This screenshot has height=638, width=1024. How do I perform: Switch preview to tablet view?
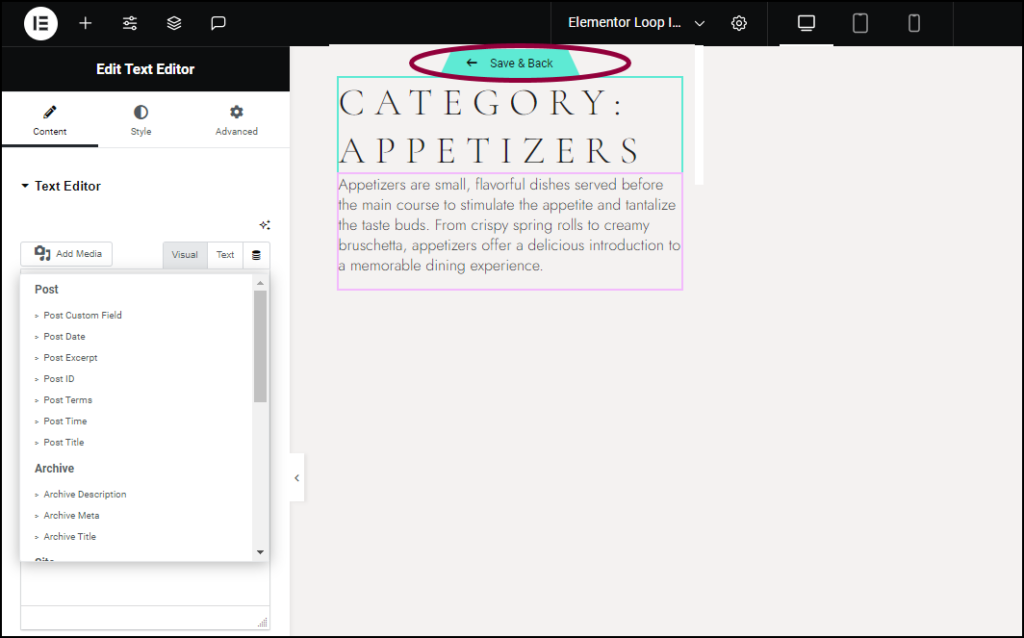point(859,22)
